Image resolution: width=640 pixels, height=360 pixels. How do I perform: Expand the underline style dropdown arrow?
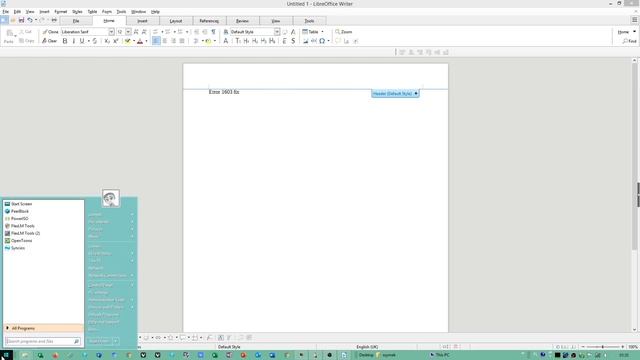click(89, 41)
